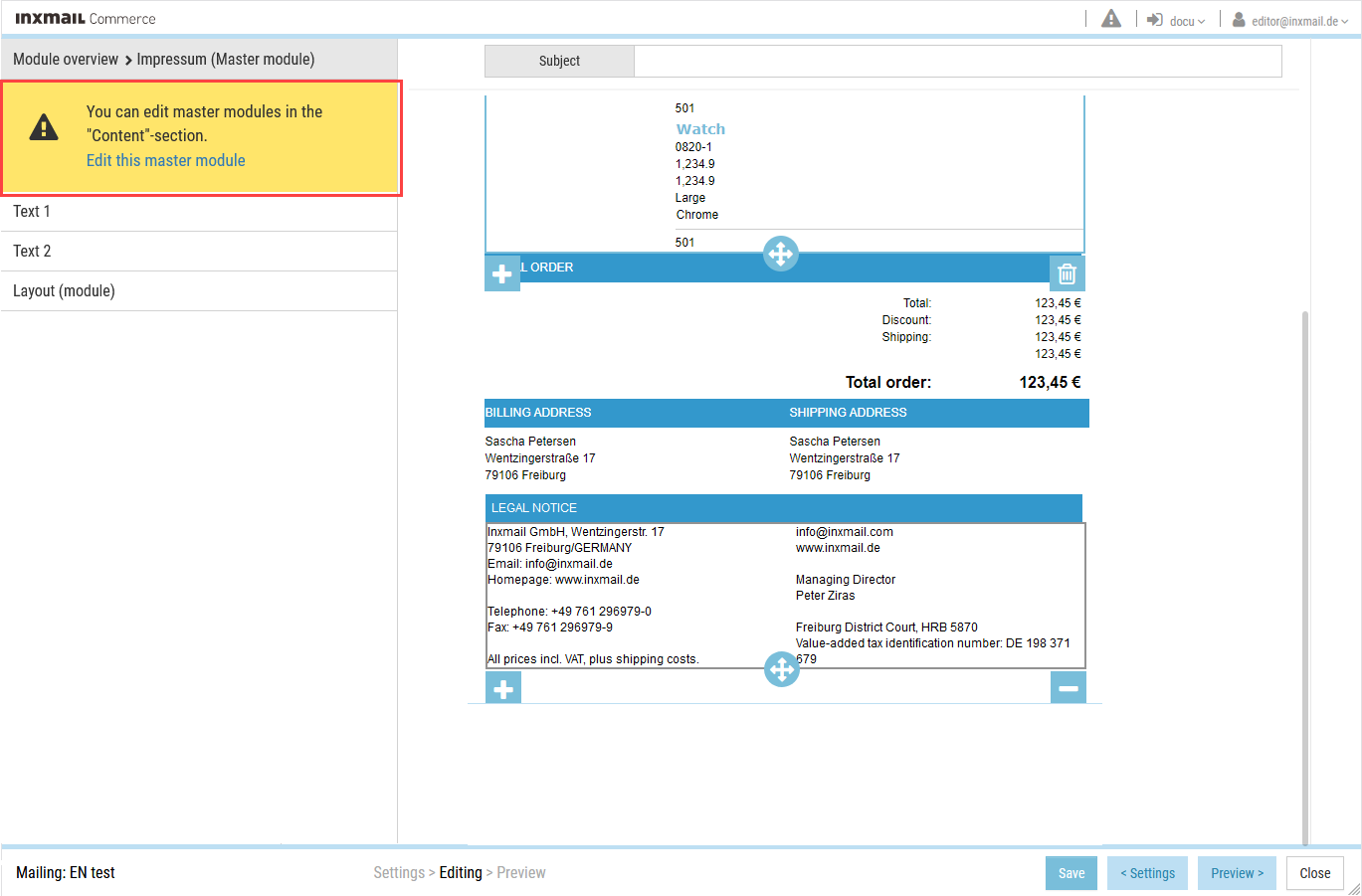Add module with plus icon beside ORDER header
1362x896 pixels.
coord(502,273)
